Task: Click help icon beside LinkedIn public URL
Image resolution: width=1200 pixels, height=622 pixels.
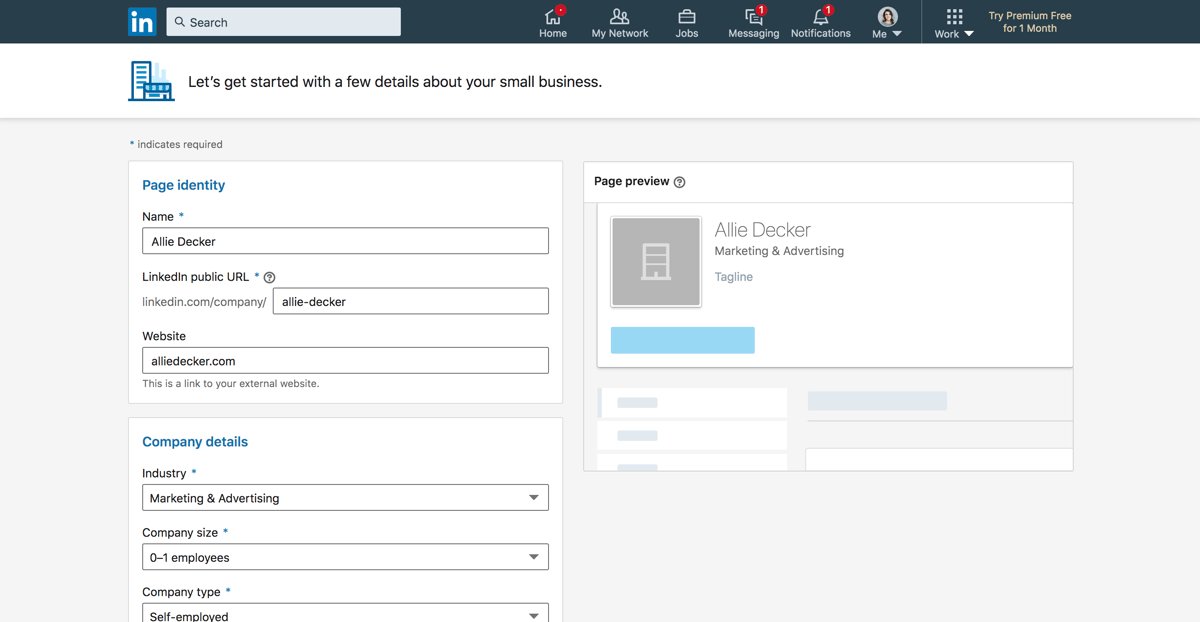Action: tap(269, 277)
